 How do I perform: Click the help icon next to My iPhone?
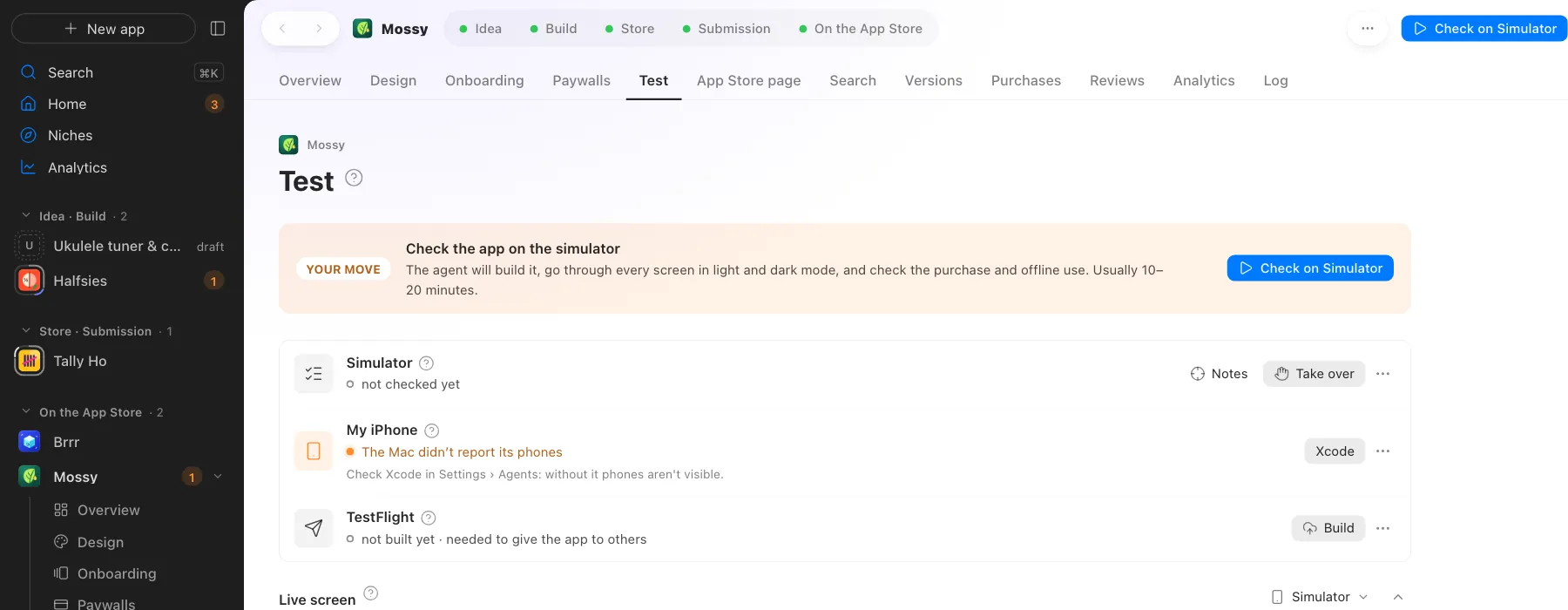click(x=431, y=430)
